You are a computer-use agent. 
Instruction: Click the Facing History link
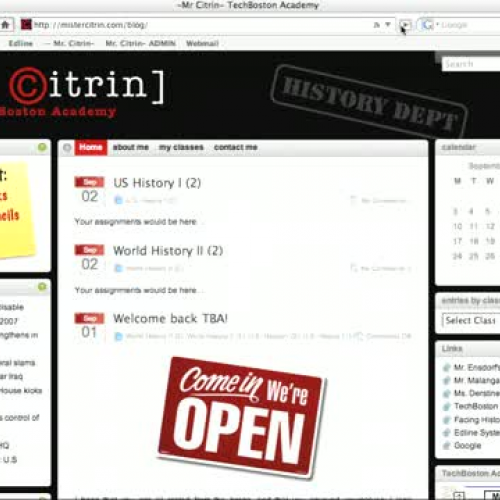(x=477, y=420)
